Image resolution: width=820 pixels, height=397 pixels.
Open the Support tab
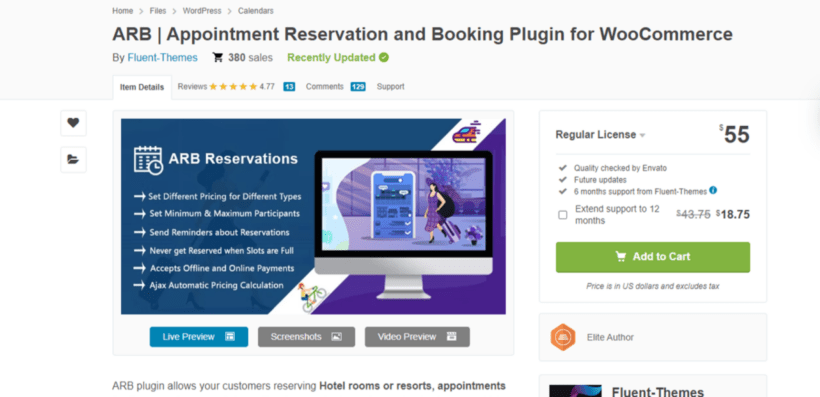(391, 87)
